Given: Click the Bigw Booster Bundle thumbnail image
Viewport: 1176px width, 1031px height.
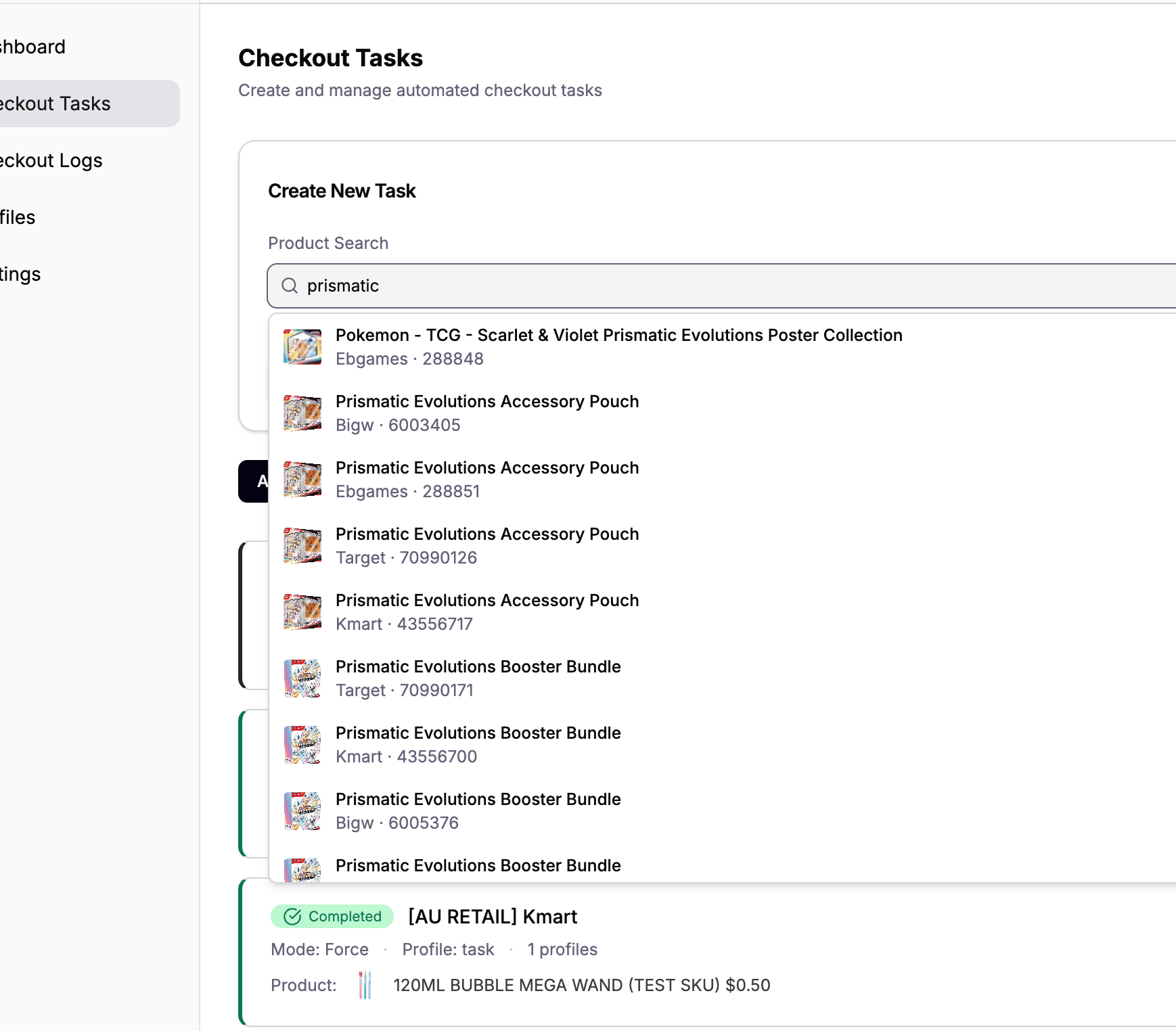Looking at the screenshot, I should (x=302, y=810).
